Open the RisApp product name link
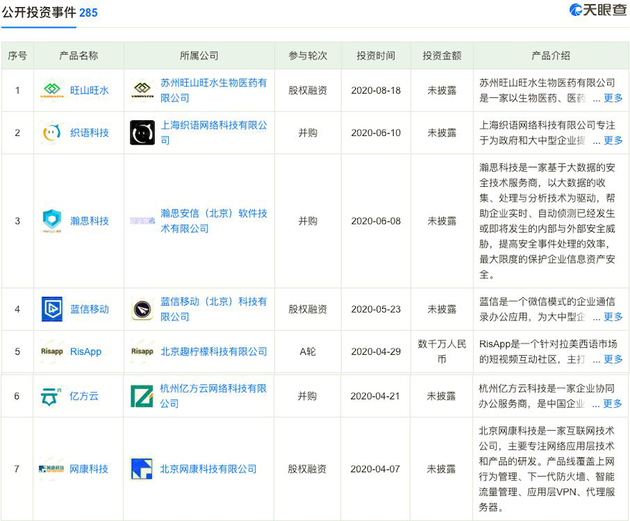 point(86,351)
